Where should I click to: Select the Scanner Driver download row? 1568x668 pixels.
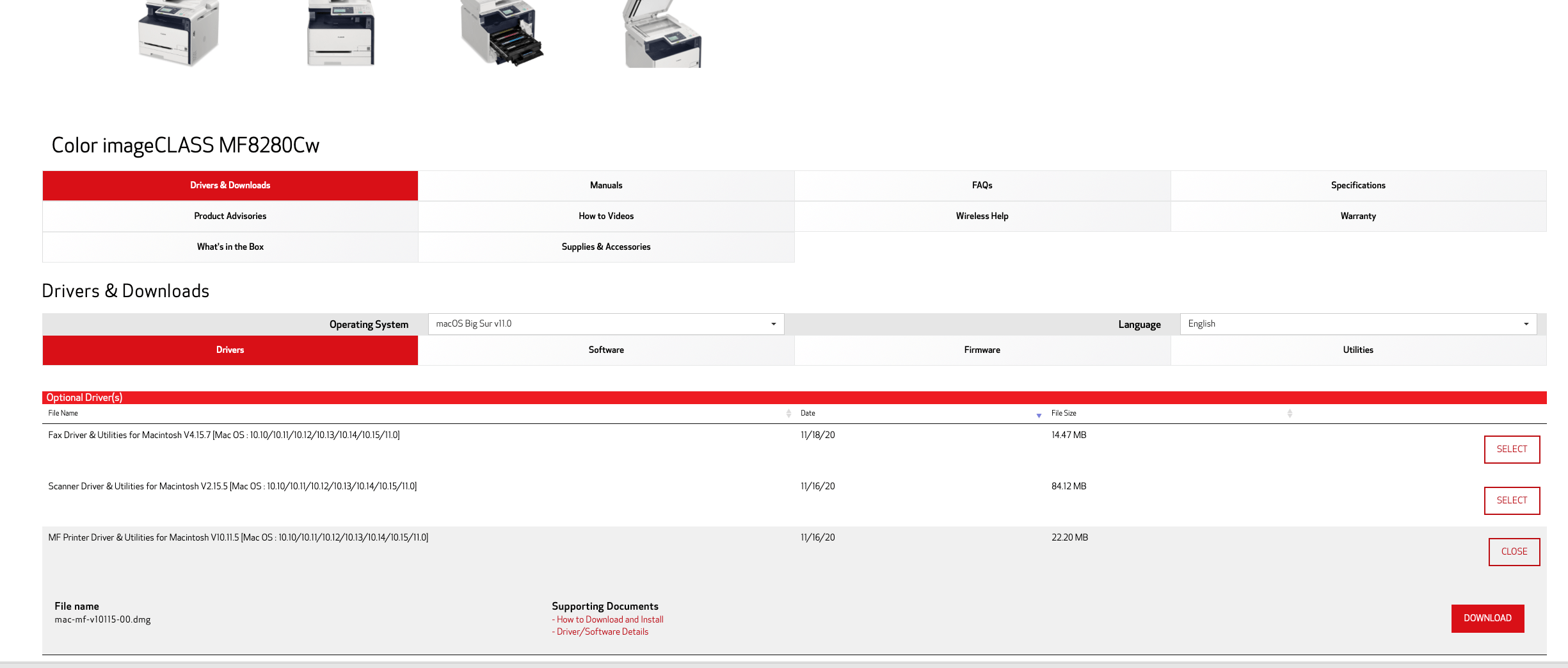[x=1512, y=500]
